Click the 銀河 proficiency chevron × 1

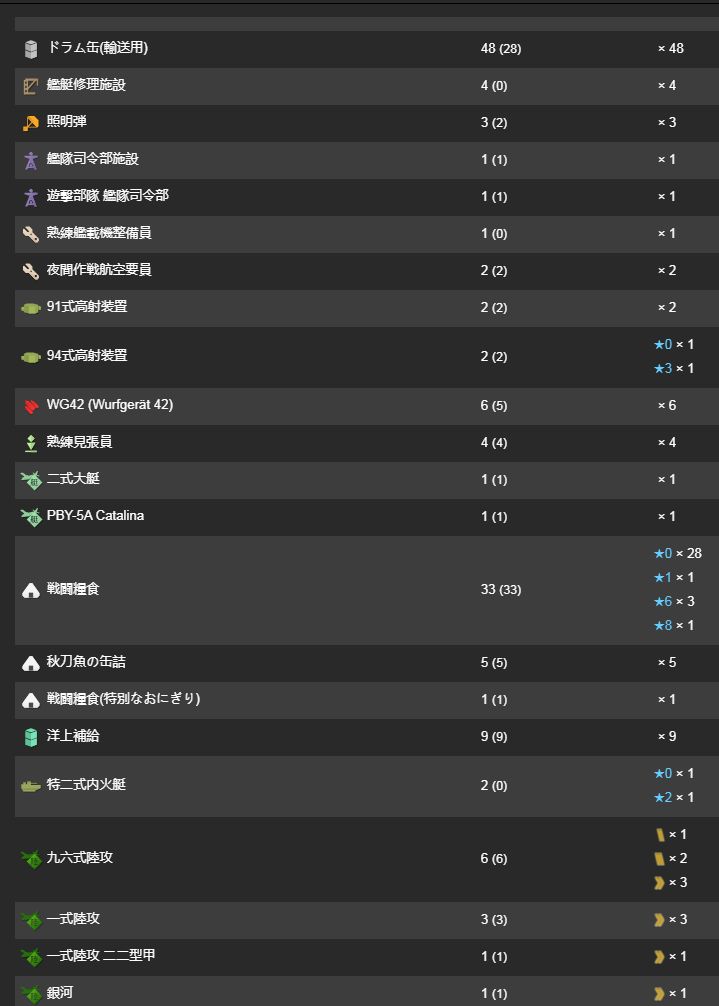670,994
